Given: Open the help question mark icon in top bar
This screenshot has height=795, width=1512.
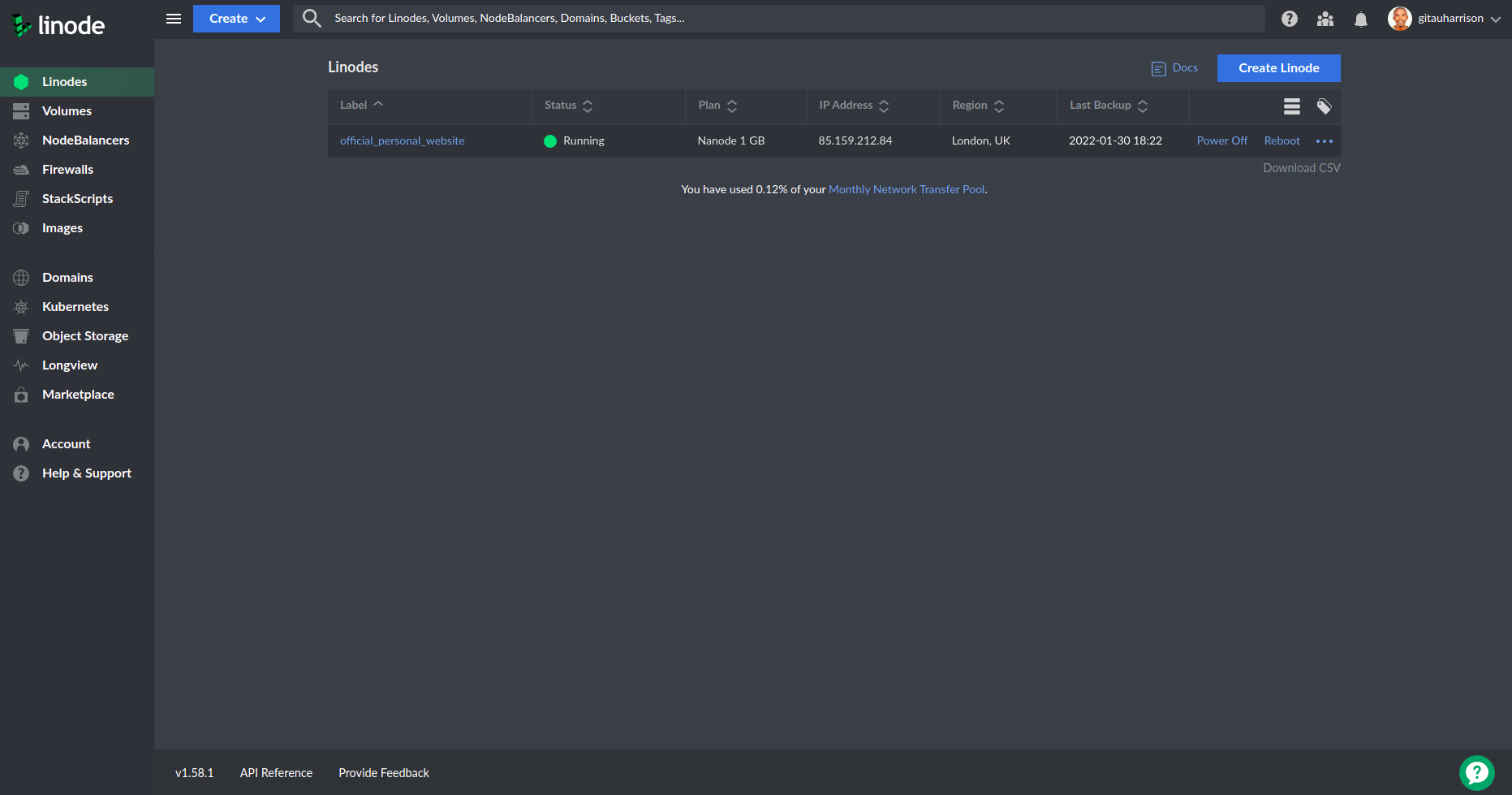Looking at the screenshot, I should [1290, 19].
